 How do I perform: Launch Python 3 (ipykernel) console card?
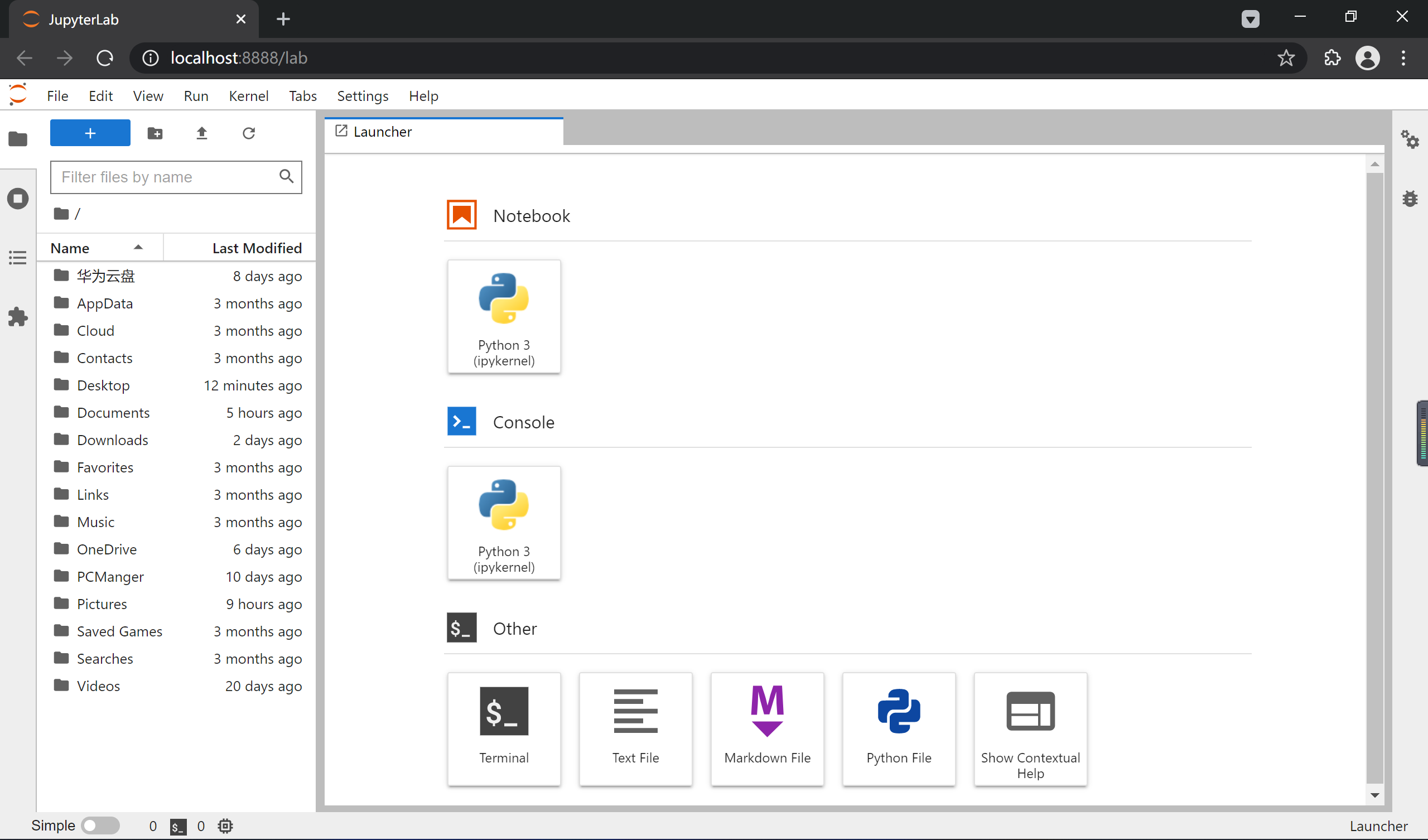tap(504, 523)
